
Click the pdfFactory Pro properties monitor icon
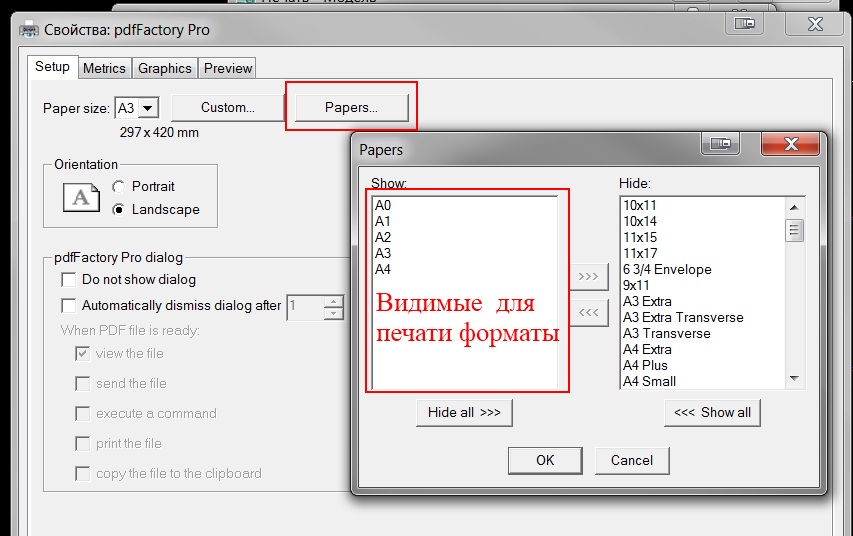744,23
